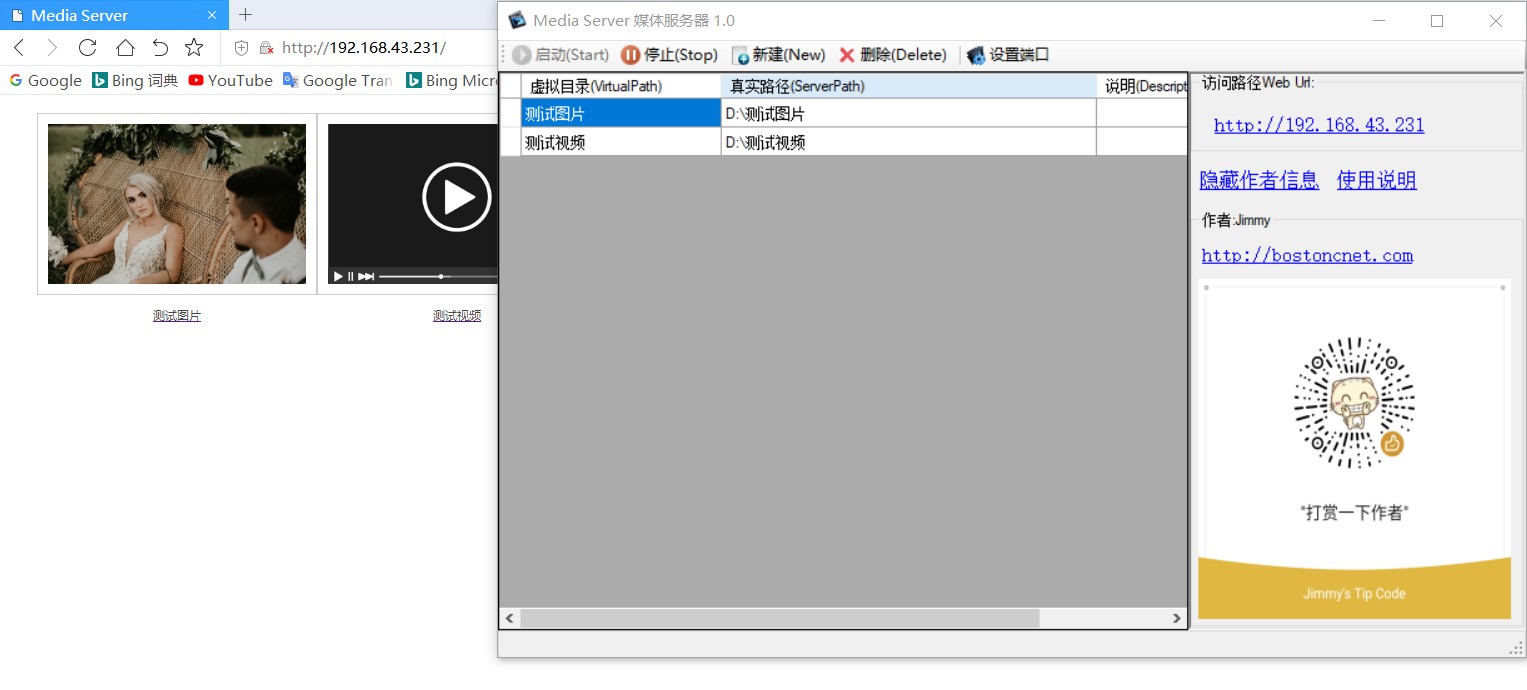
Task: Open the port settings toolbar icon
Action: 976,55
